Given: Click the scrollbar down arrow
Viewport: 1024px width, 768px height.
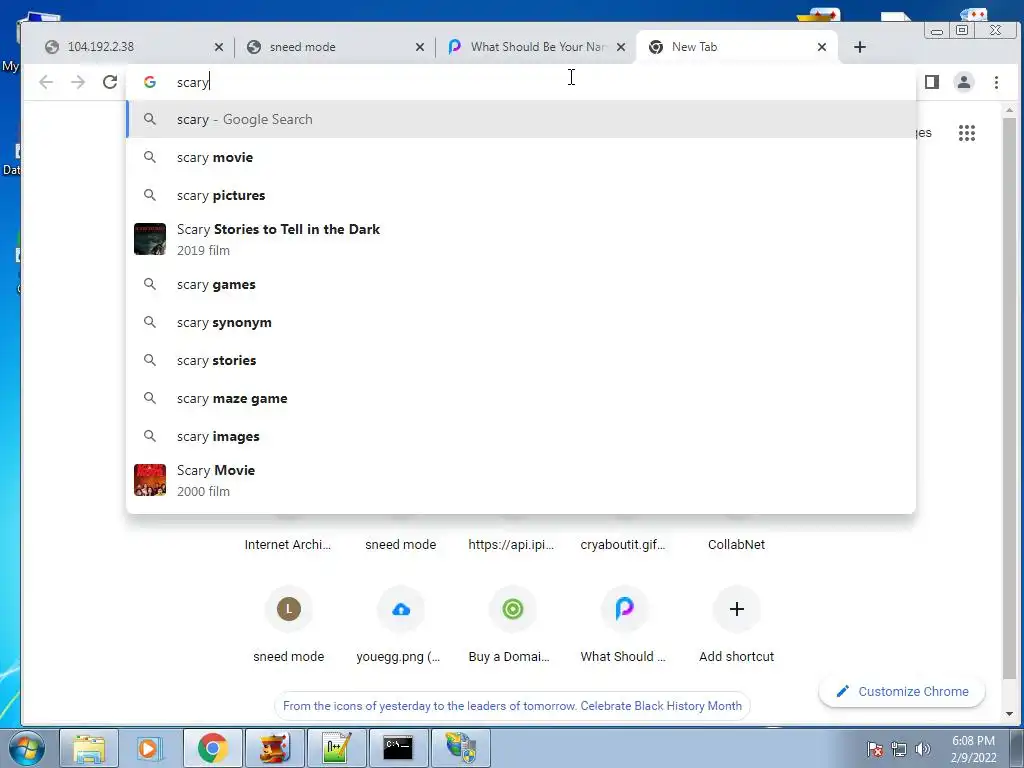Looking at the screenshot, I should click(x=1010, y=714).
